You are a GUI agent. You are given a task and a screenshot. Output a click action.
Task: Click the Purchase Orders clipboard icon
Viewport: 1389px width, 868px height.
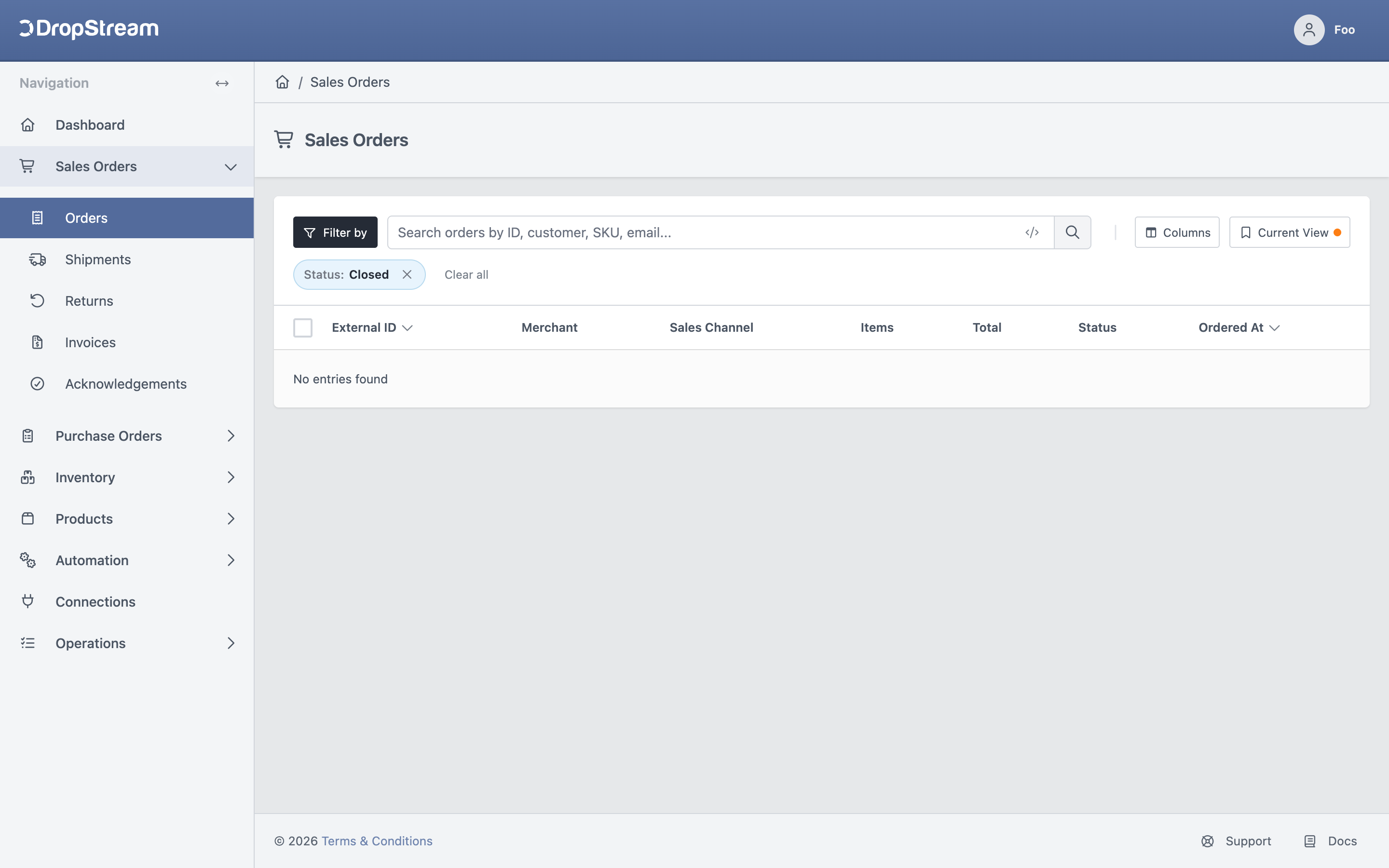click(27, 436)
